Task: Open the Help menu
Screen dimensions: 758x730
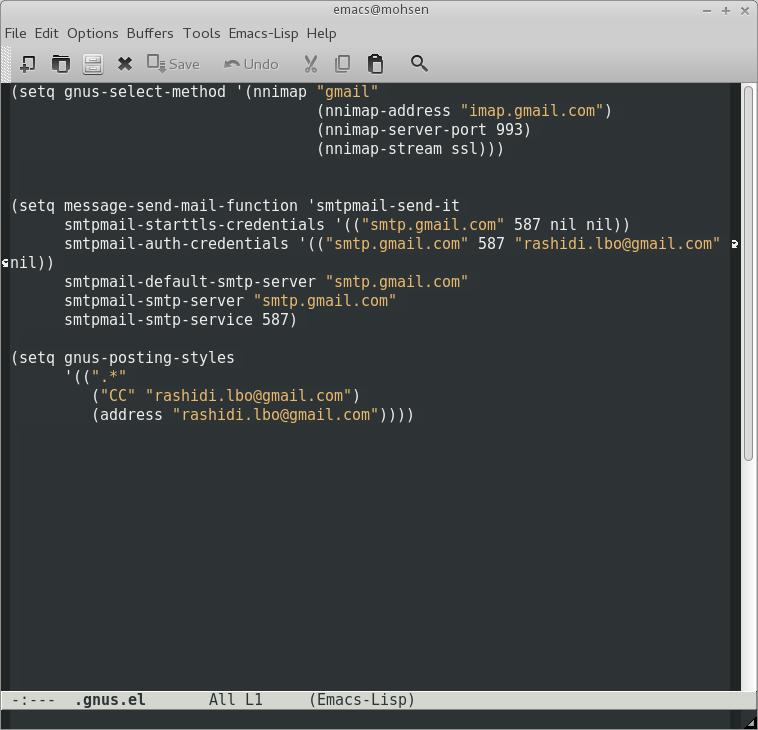Action: point(321,33)
